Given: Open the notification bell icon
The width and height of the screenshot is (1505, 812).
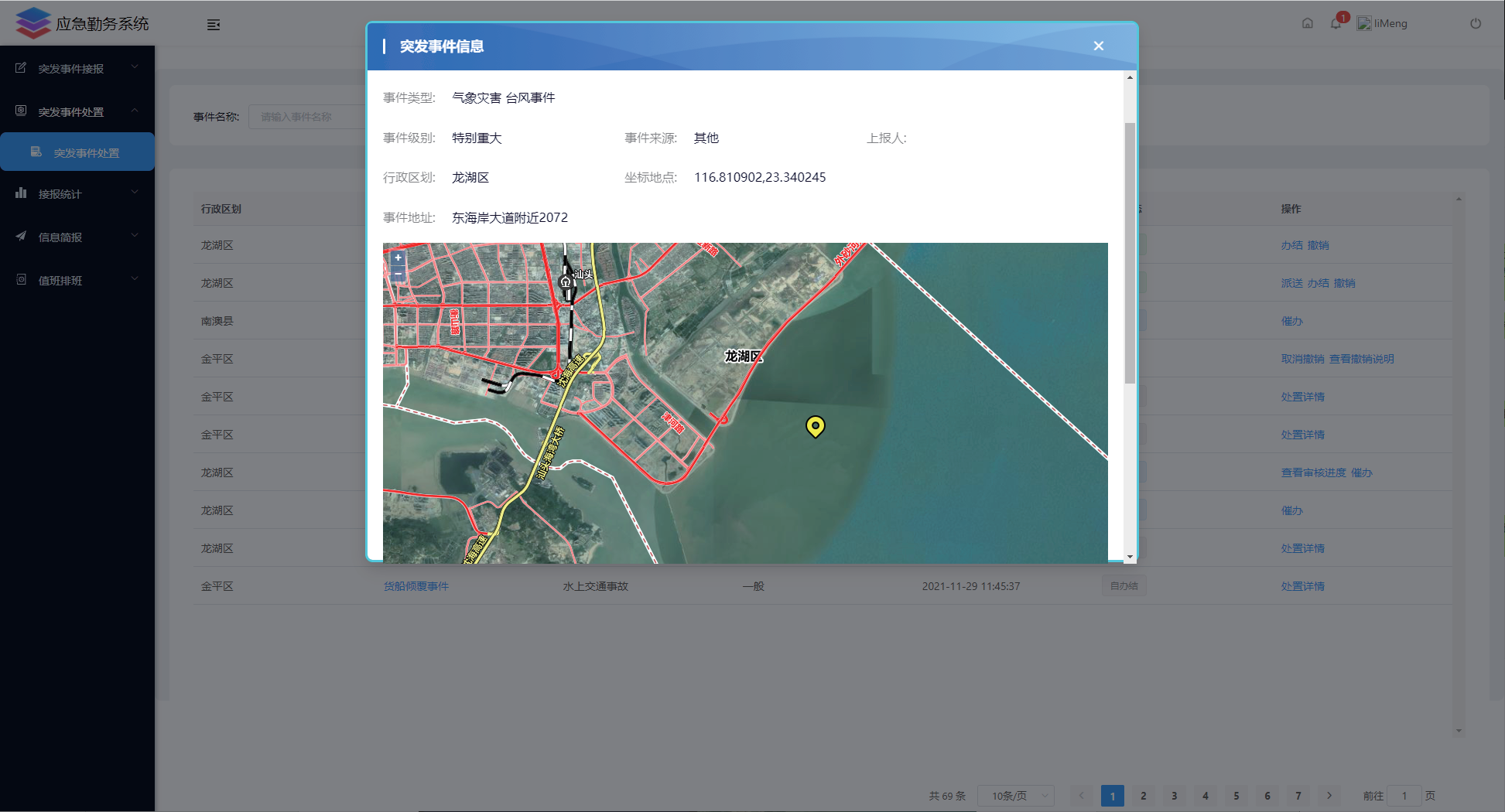Looking at the screenshot, I should (x=1336, y=23).
